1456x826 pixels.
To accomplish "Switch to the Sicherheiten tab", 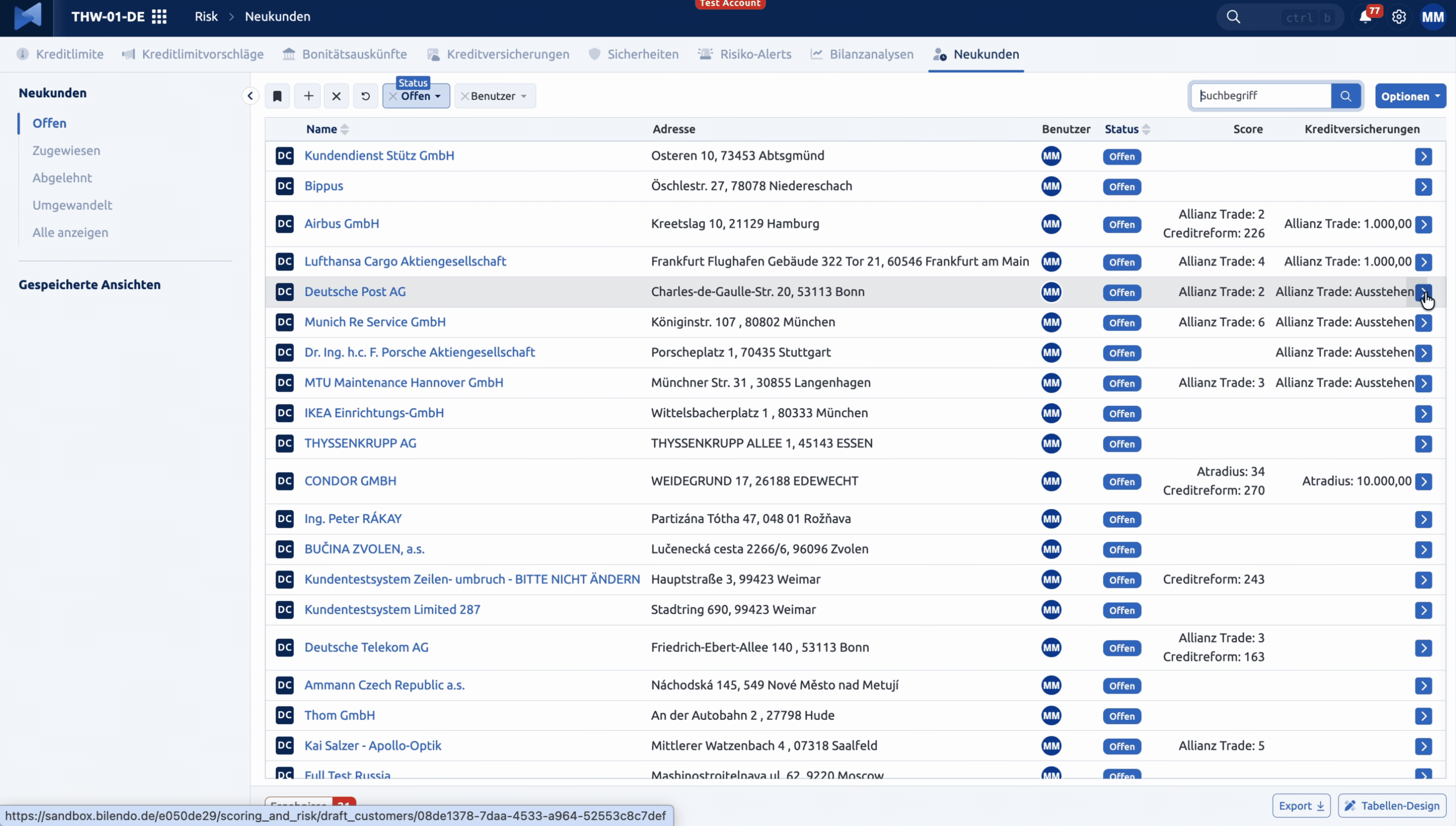I will point(634,55).
